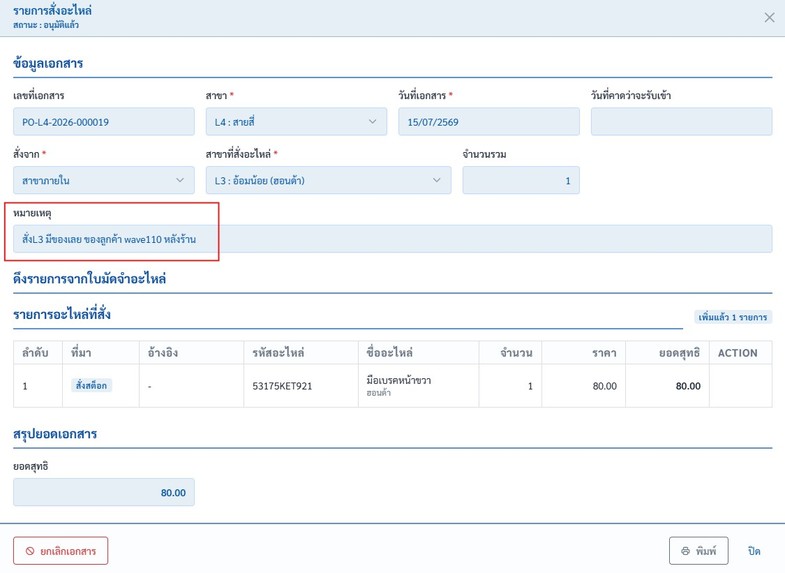Click the ยอดสุทธิ summary field 80.00
The width and height of the screenshot is (785, 573).
tap(104, 492)
